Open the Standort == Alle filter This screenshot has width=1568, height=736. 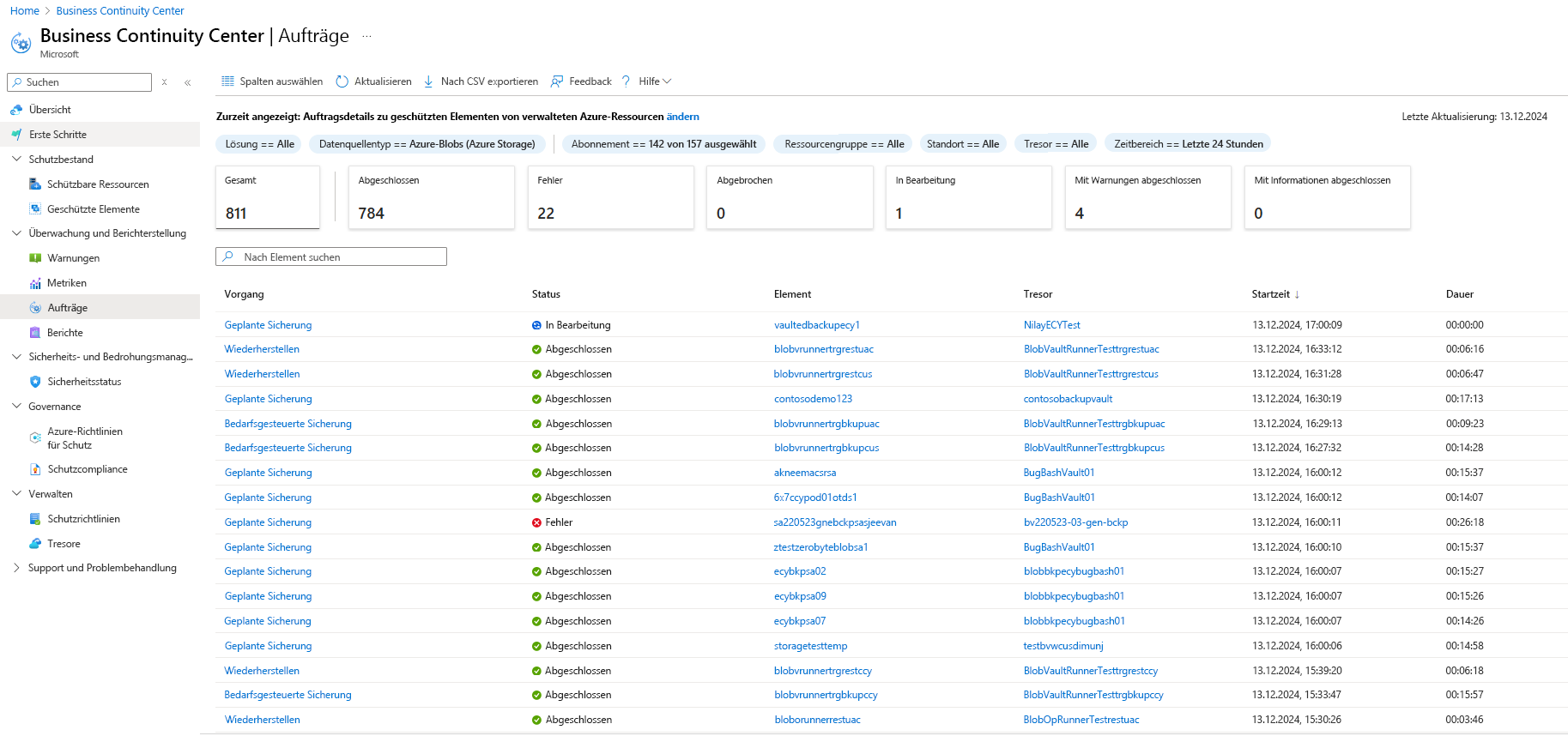click(963, 144)
